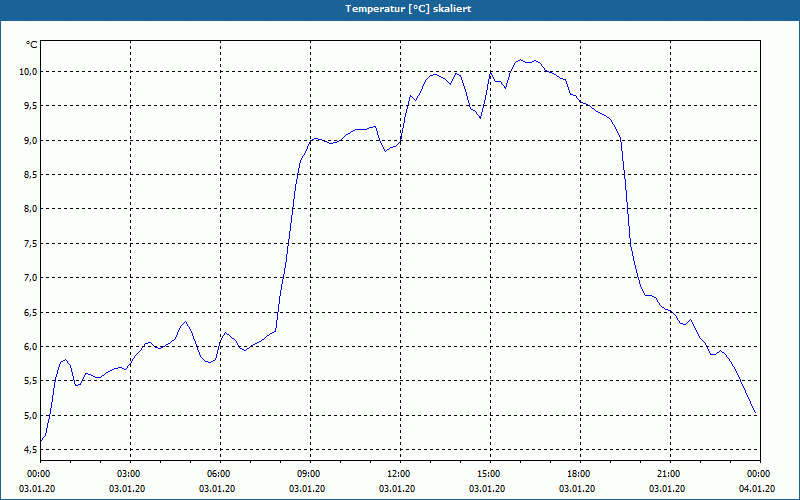Image resolution: width=800 pixels, height=500 pixels.
Task: Click the 03.01.20 date under 15:00
Action: click(x=487, y=489)
